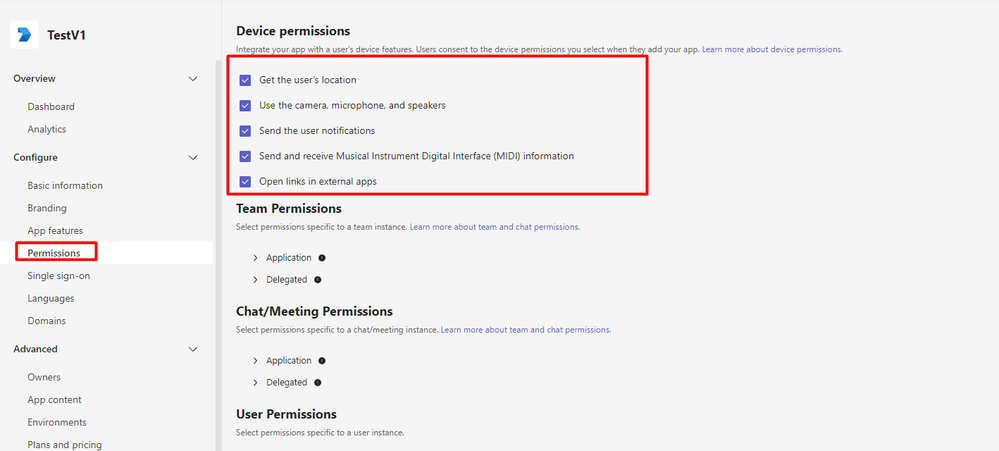This screenshot has height=451, width=999.
Task: Open the Analytics page
Action: (47, 129)
